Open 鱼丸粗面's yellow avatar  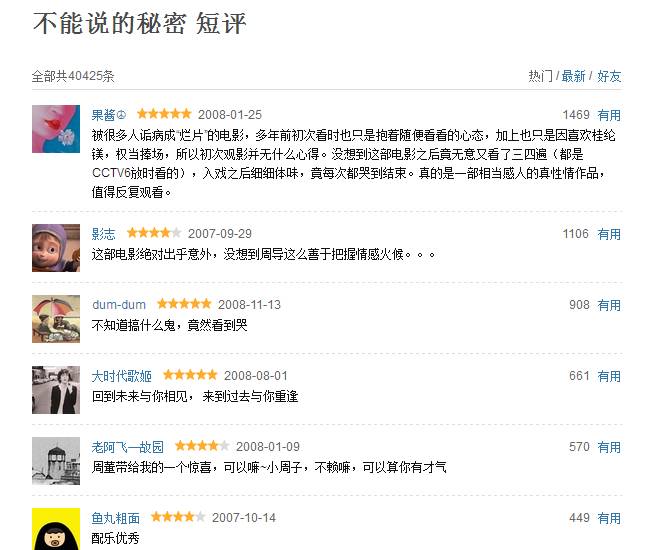(x=56, y=529)
